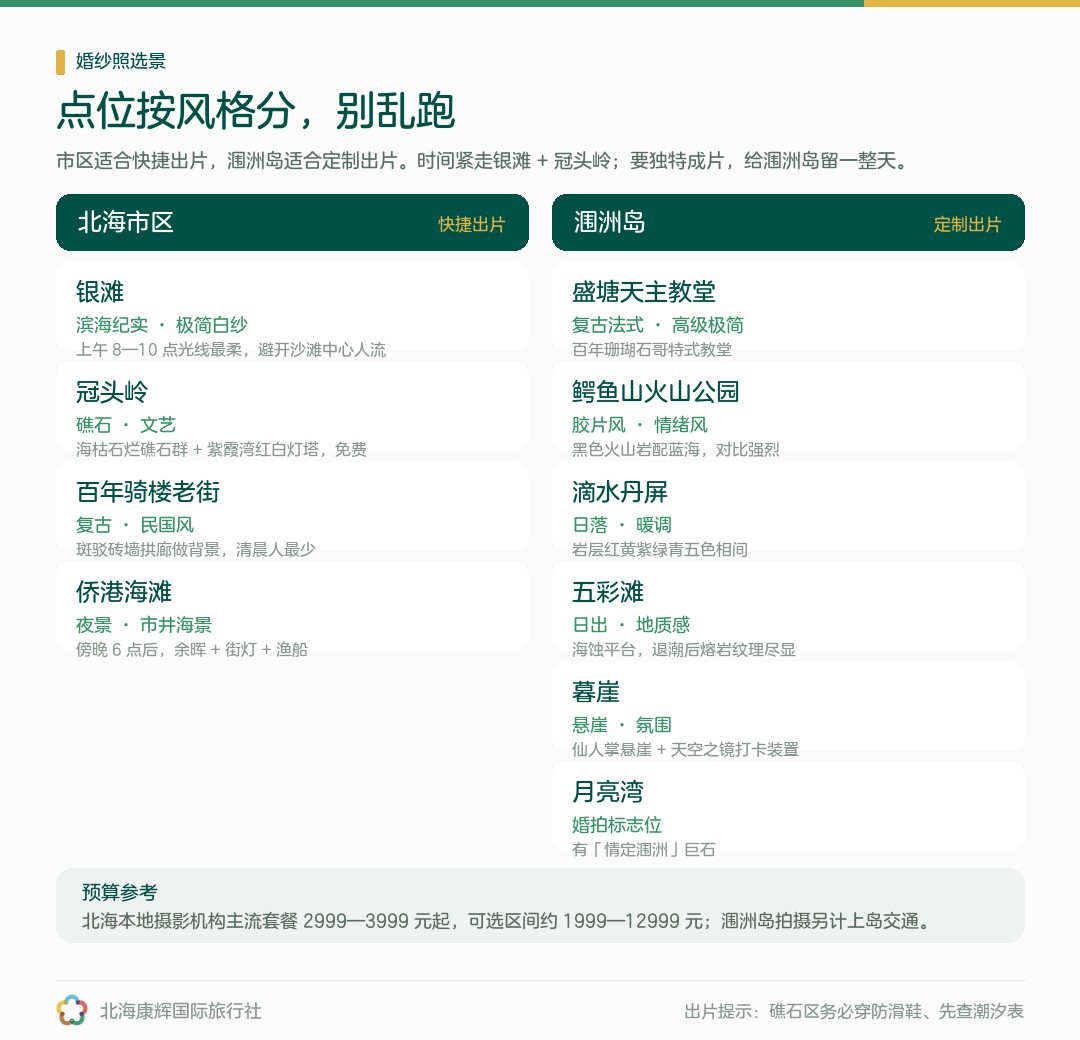Screen dimensions: 1080x1040
Task: Open the 冠头岭 spot card title
Action: (112, 392)
